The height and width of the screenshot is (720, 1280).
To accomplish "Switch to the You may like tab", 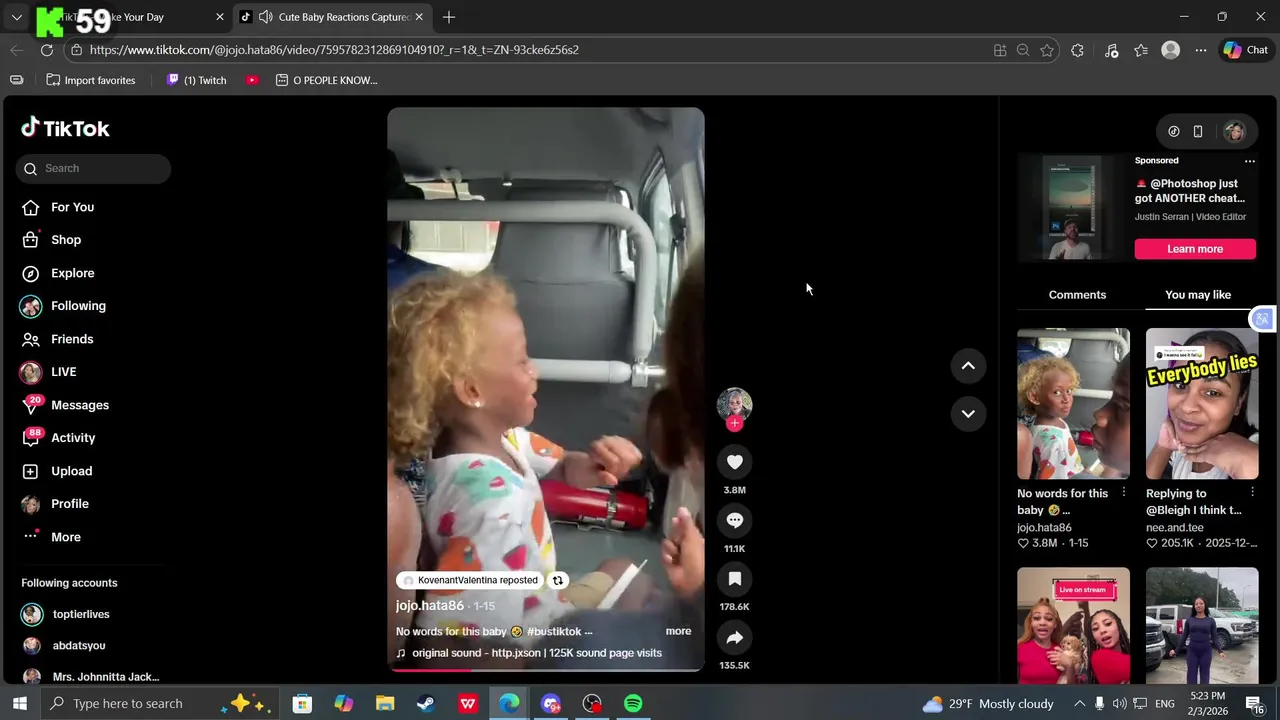I will tap(1198, 295).
